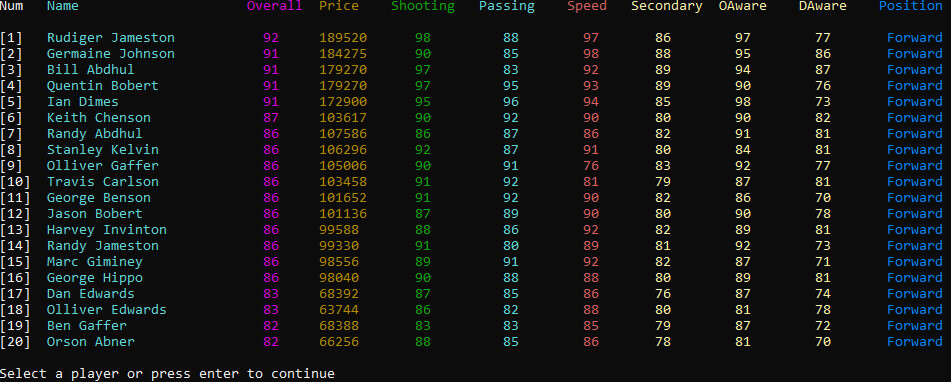Click the Price column header
951x382 pixels.
coord(339,6)
